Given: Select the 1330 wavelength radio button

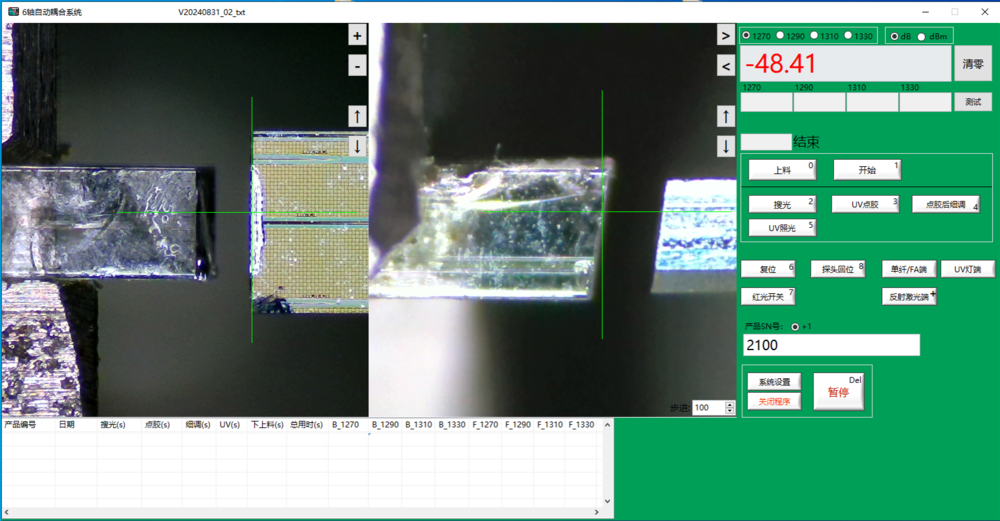Looking at the screenshot, I should [849, 36].
